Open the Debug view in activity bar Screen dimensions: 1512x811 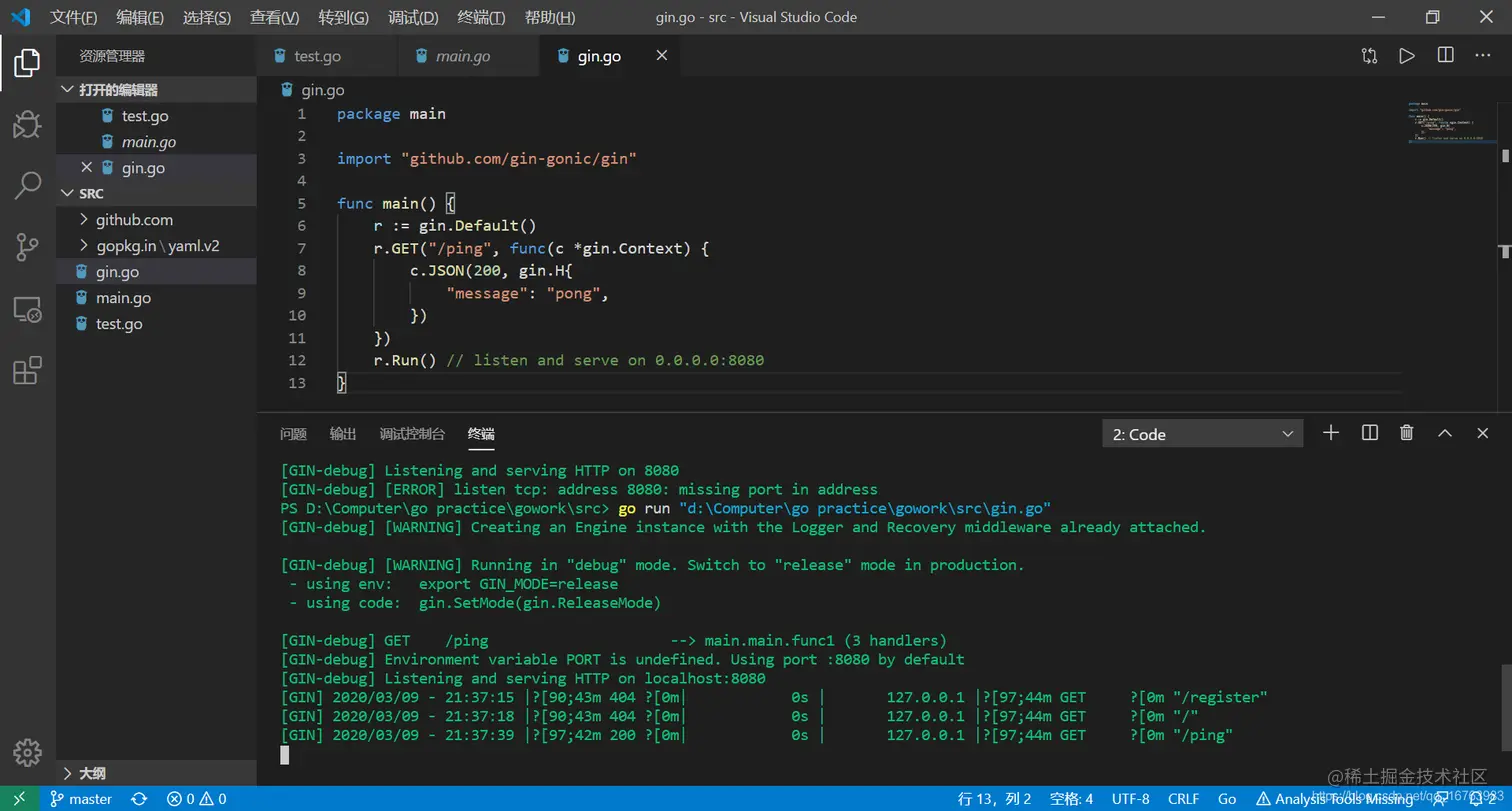27,124
